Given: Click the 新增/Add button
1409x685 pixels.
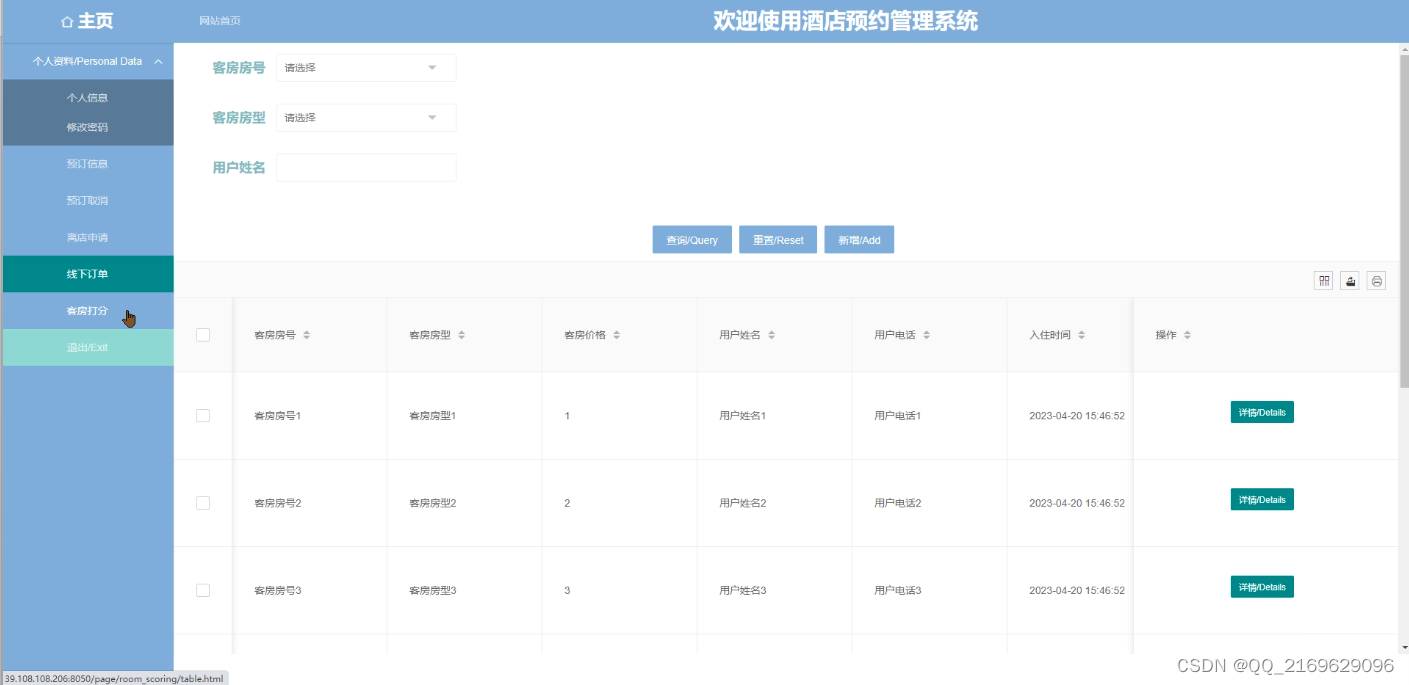Looking at the screenshot, I should tap(859, 240).
